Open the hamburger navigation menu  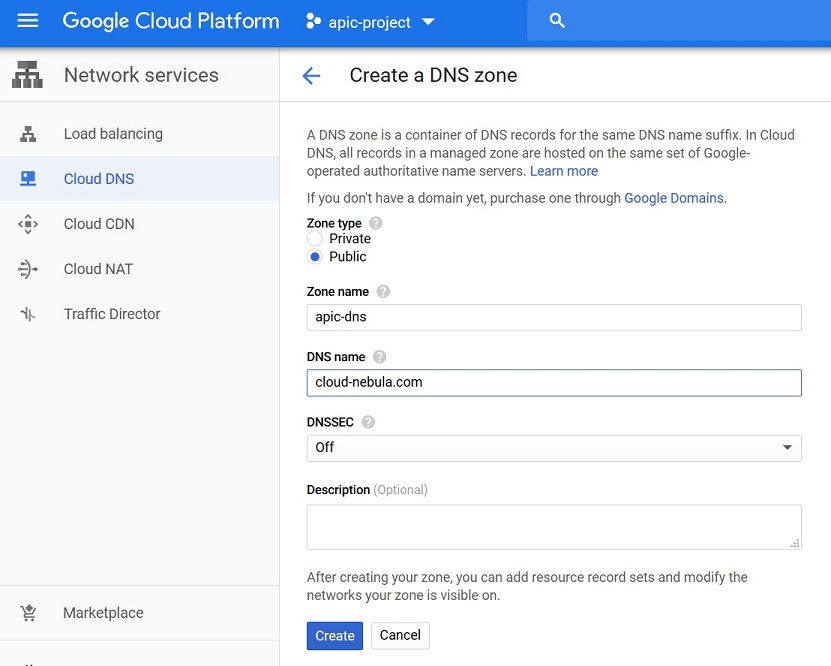(28, 21)
